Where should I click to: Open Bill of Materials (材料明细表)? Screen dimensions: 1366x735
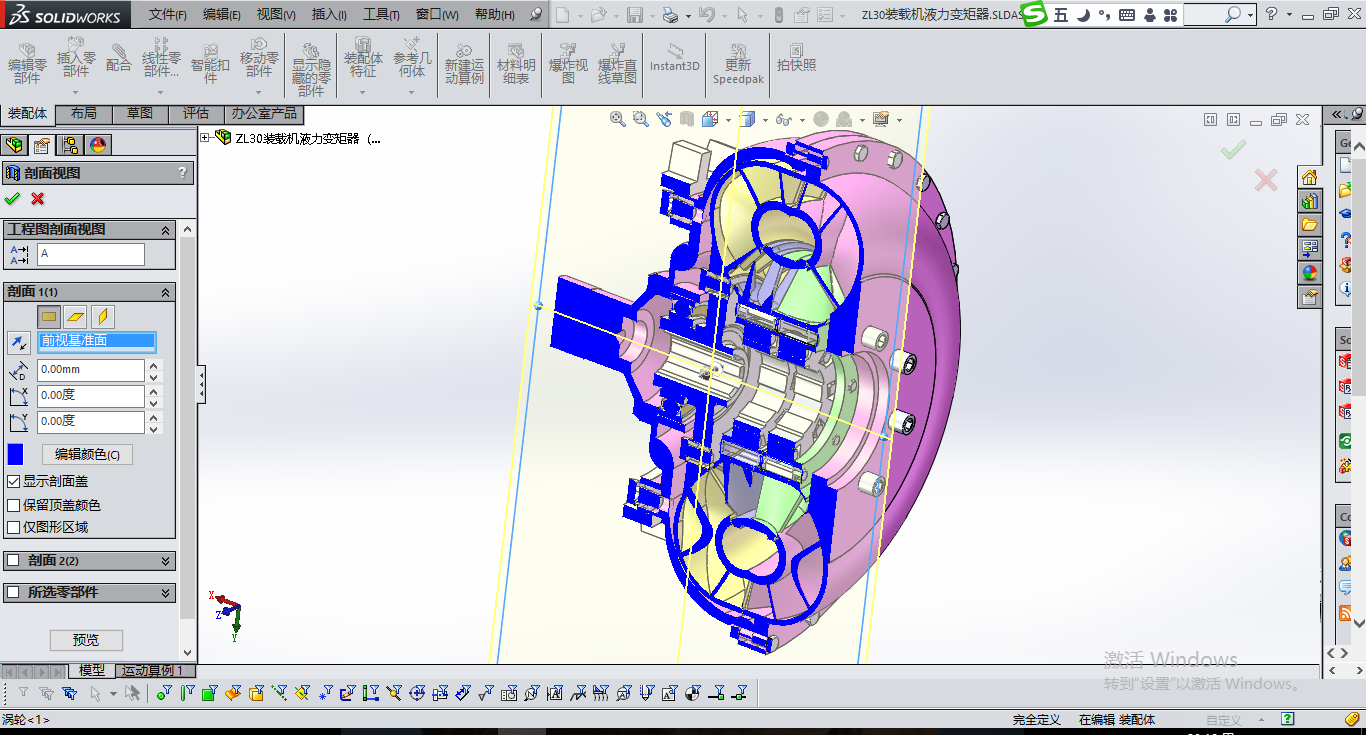tap(516, 64)
